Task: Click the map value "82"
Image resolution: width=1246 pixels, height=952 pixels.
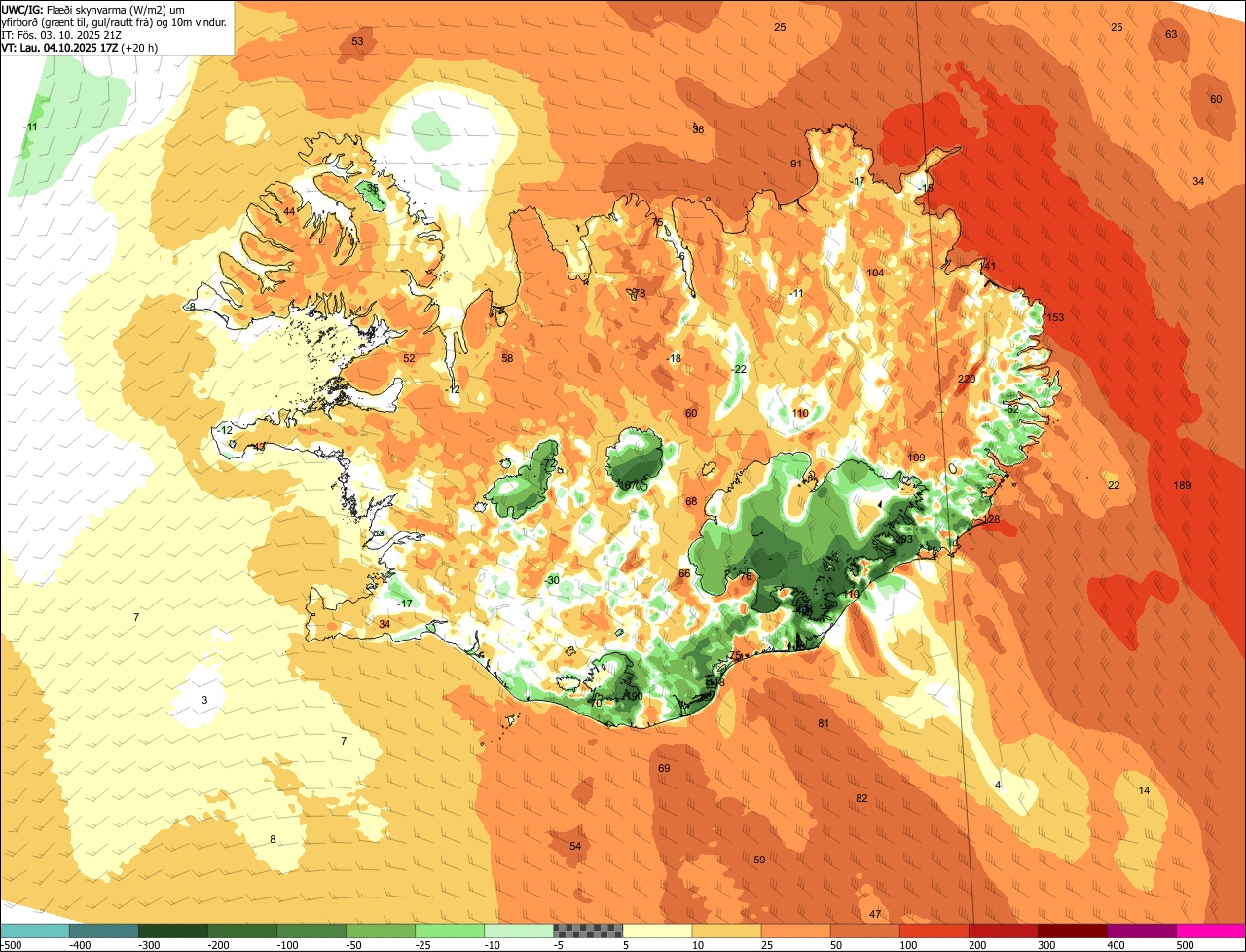Action: click(x=861, y=798)
